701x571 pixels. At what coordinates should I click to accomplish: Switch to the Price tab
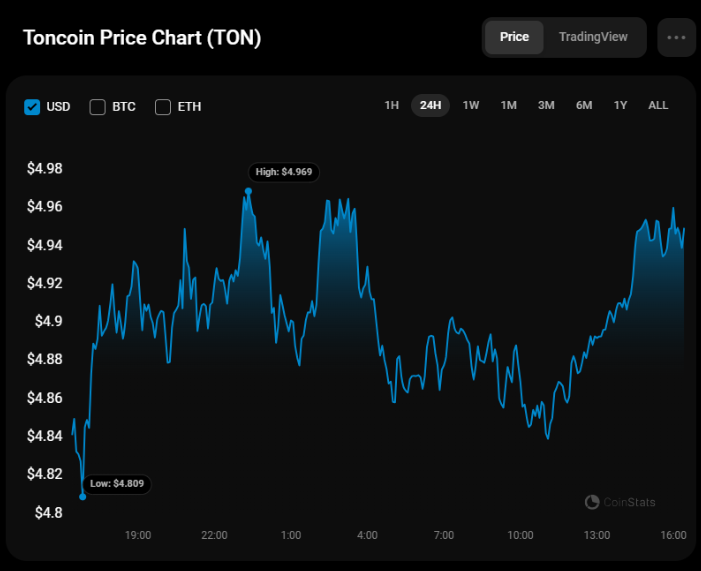pos(514,37)
